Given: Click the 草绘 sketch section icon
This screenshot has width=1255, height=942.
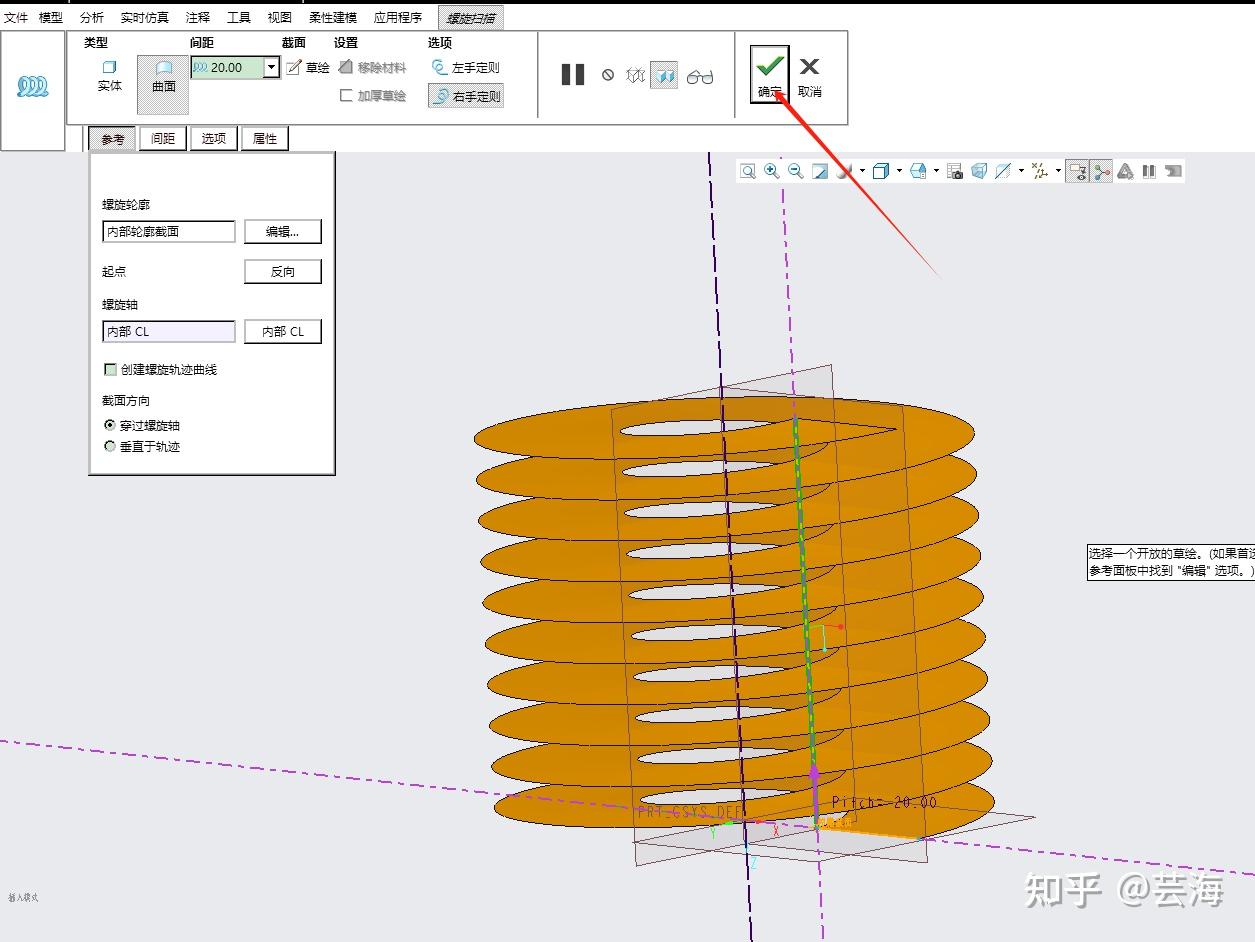Looking at the screenshot, I should pyautogui.click(x=307, y=68).
